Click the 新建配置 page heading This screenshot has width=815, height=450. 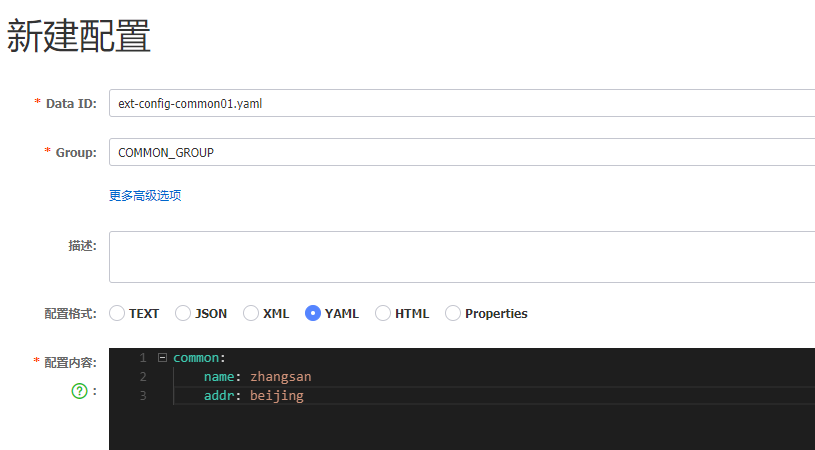point(78,36)
